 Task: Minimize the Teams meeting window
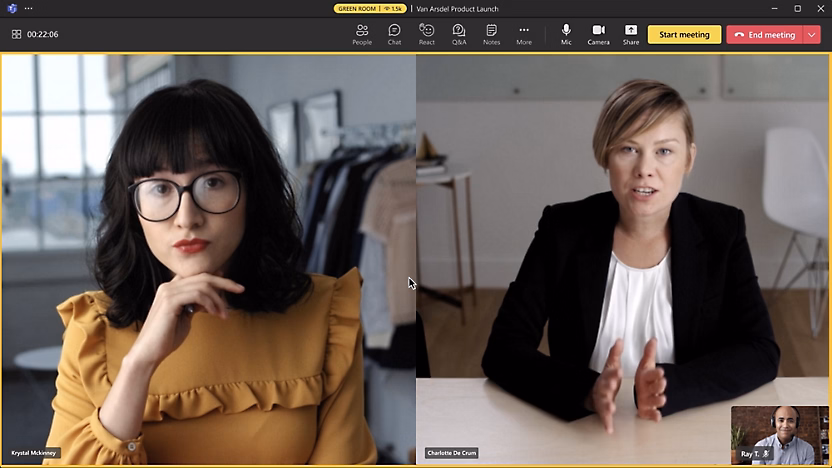[x=774, y=8]
